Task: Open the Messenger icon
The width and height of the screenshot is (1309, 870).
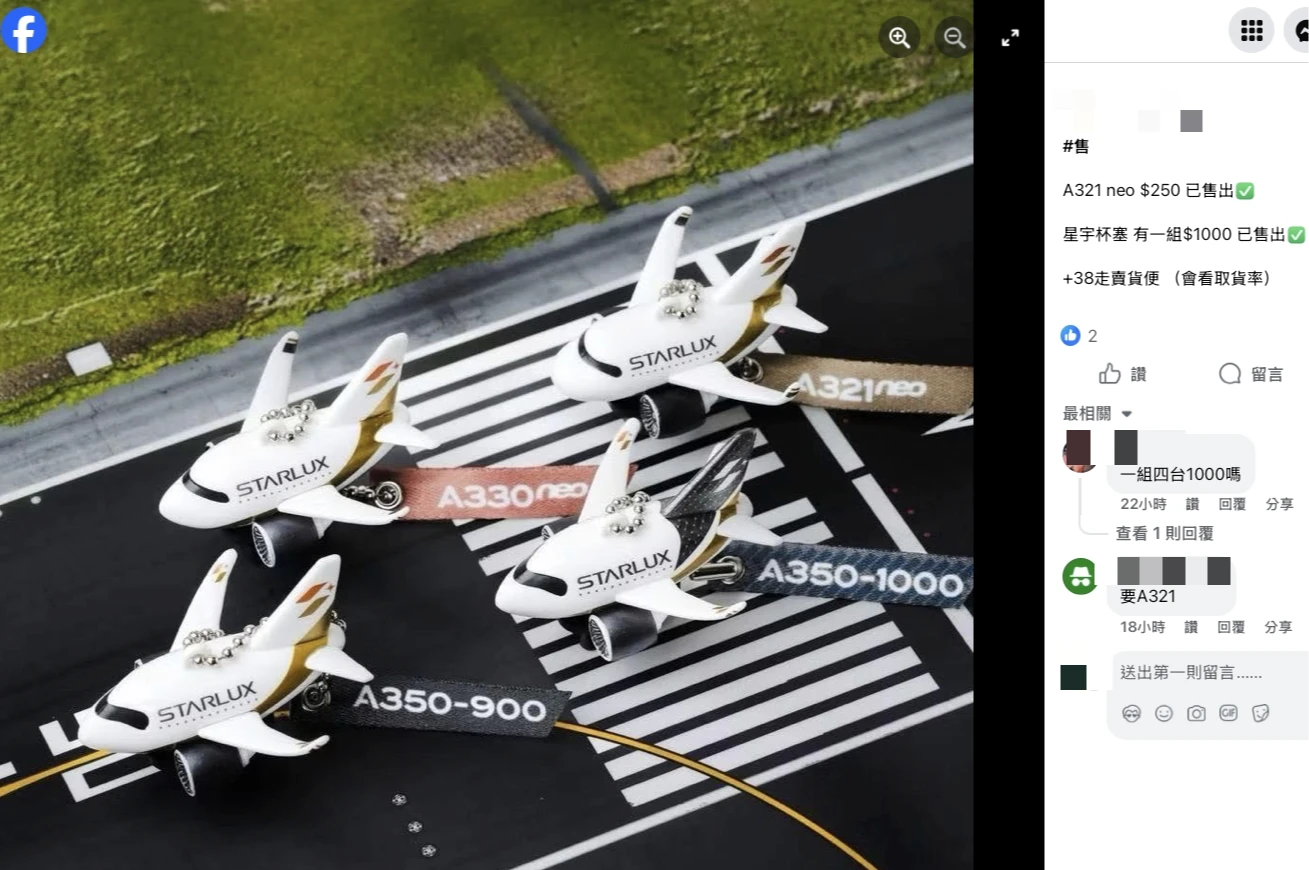Action: 1298,30
